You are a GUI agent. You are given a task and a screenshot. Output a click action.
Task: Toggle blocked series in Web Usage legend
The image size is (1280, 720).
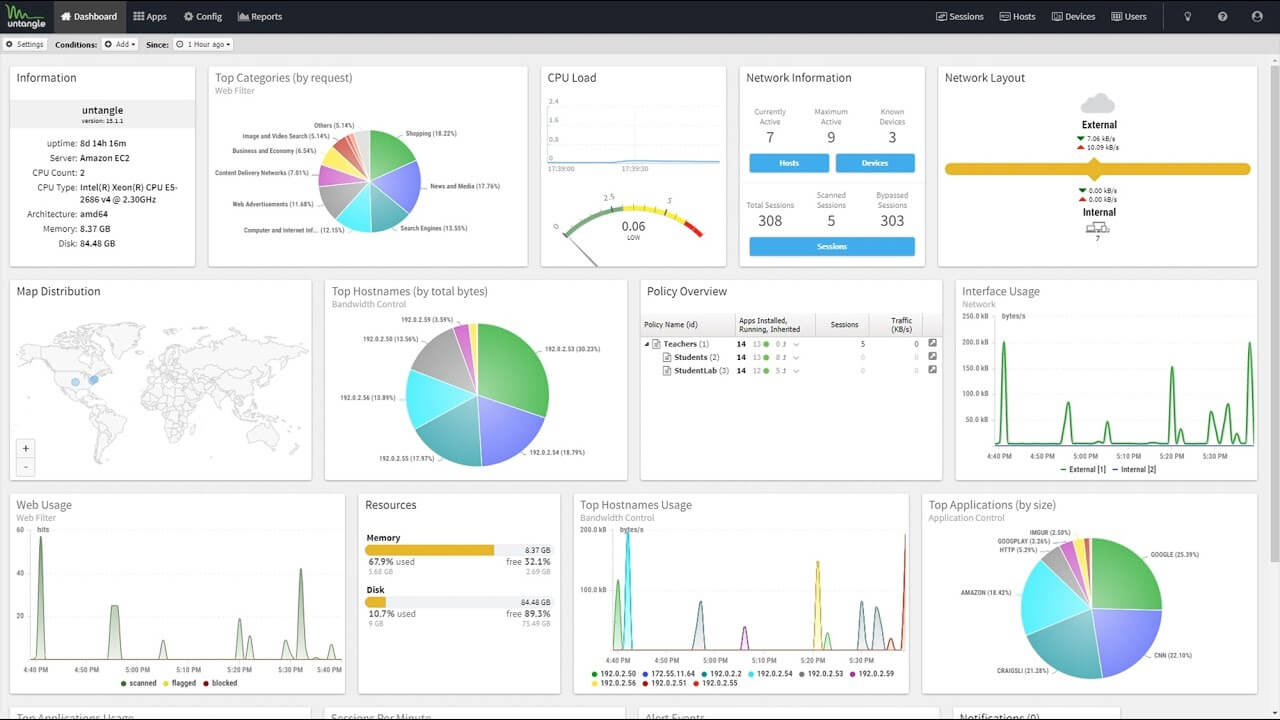219,683
